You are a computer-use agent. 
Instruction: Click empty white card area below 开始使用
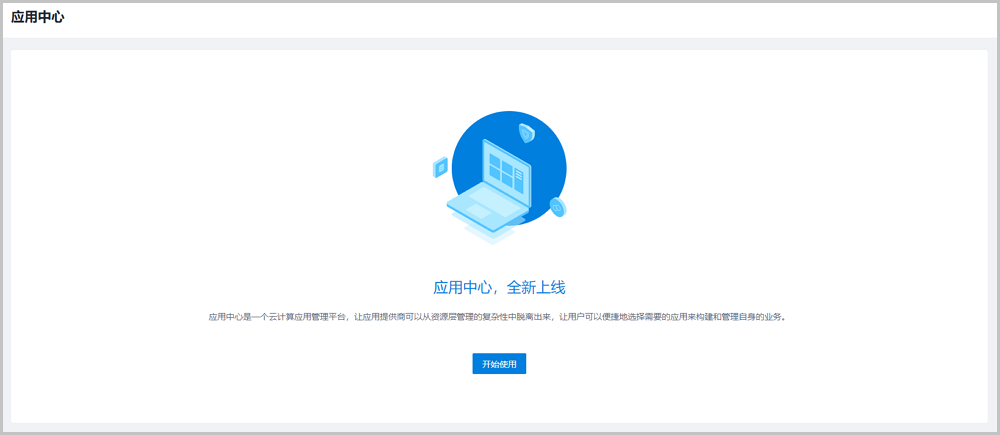point(499,400)
